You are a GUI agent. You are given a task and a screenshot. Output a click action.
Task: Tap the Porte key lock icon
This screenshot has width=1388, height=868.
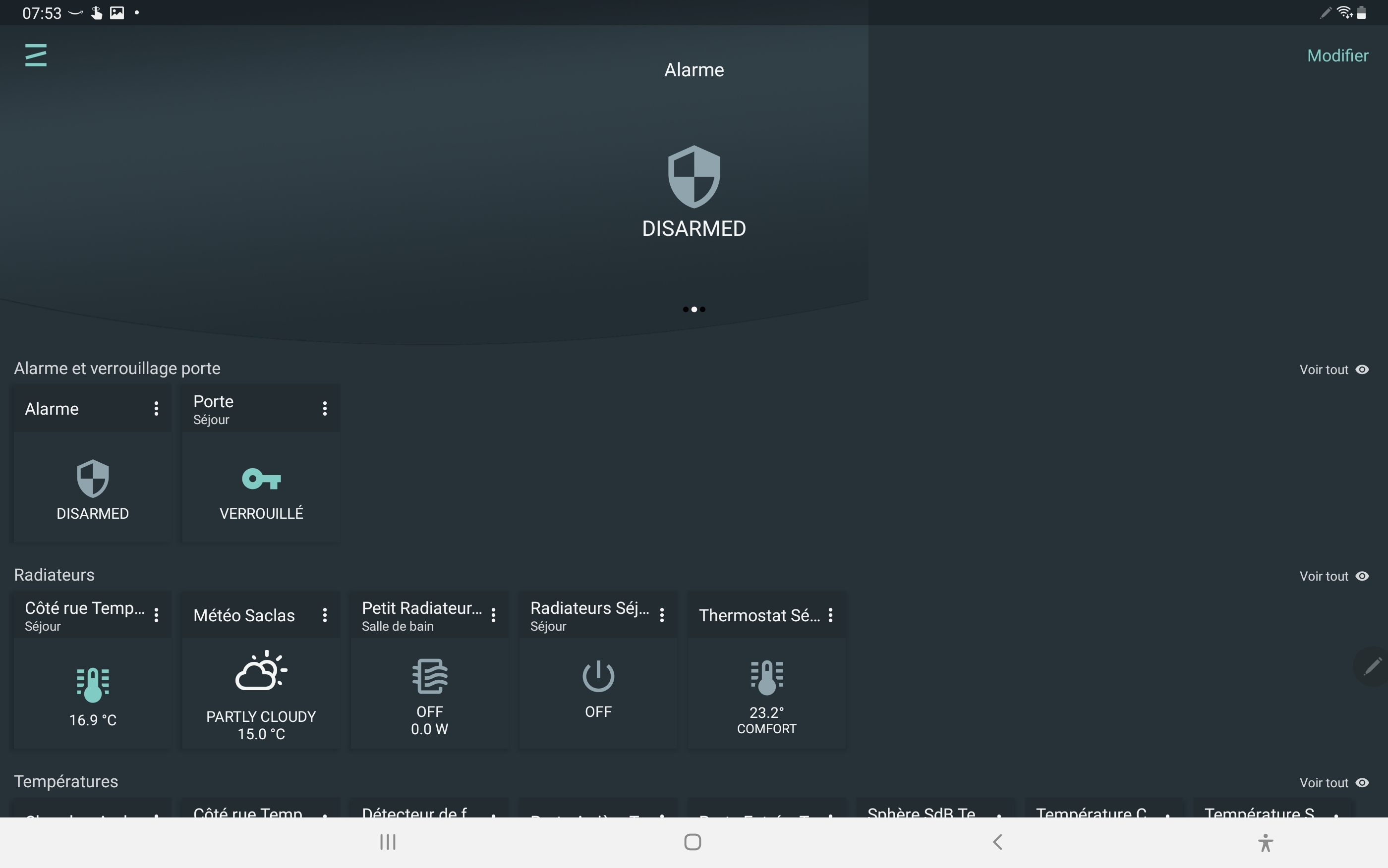261,479
